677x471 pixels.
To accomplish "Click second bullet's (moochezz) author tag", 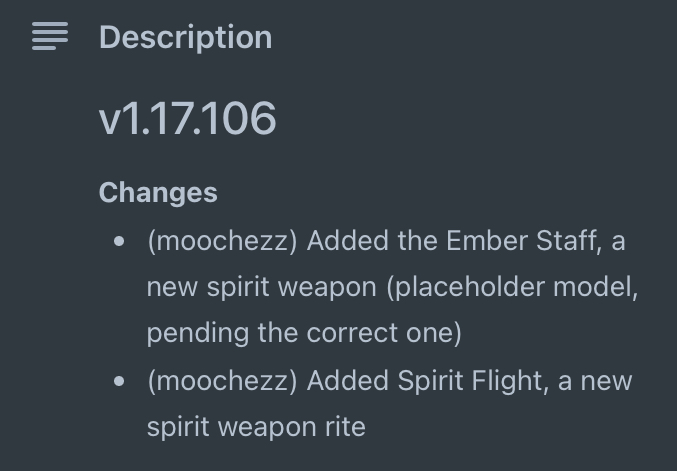I will [222, 381].
